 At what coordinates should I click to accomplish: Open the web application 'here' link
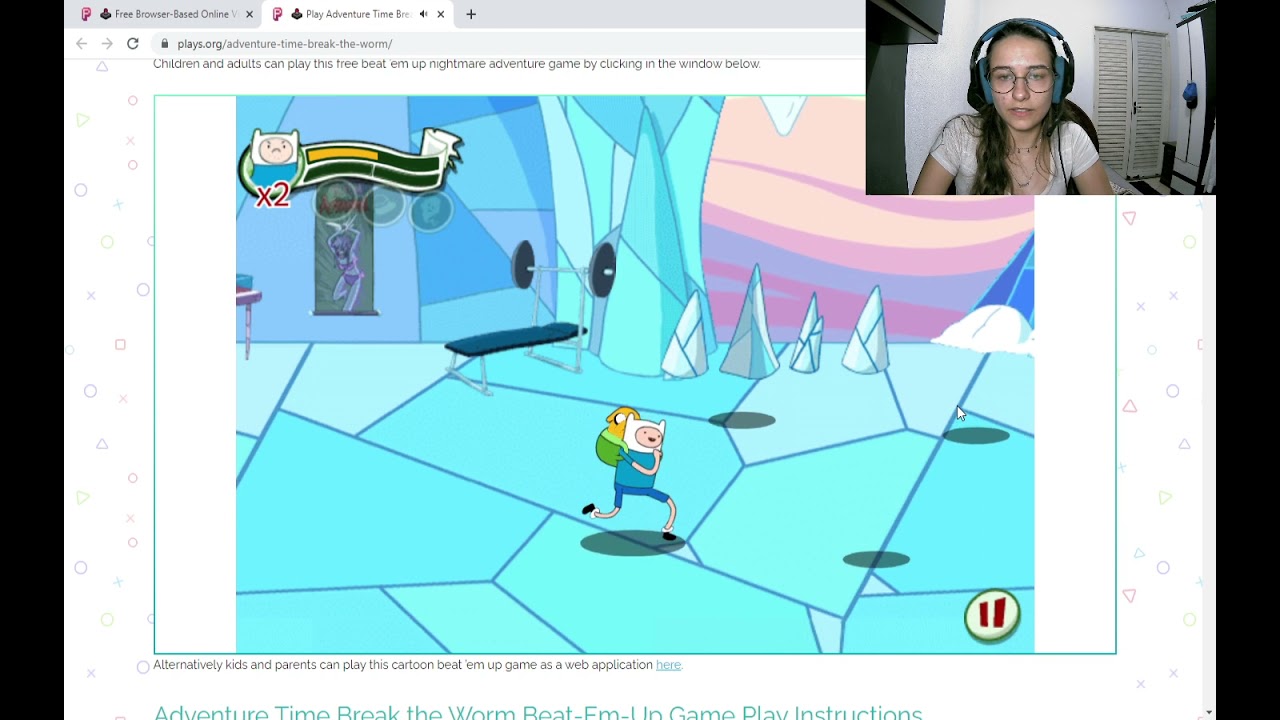click(x=668, y=665)
